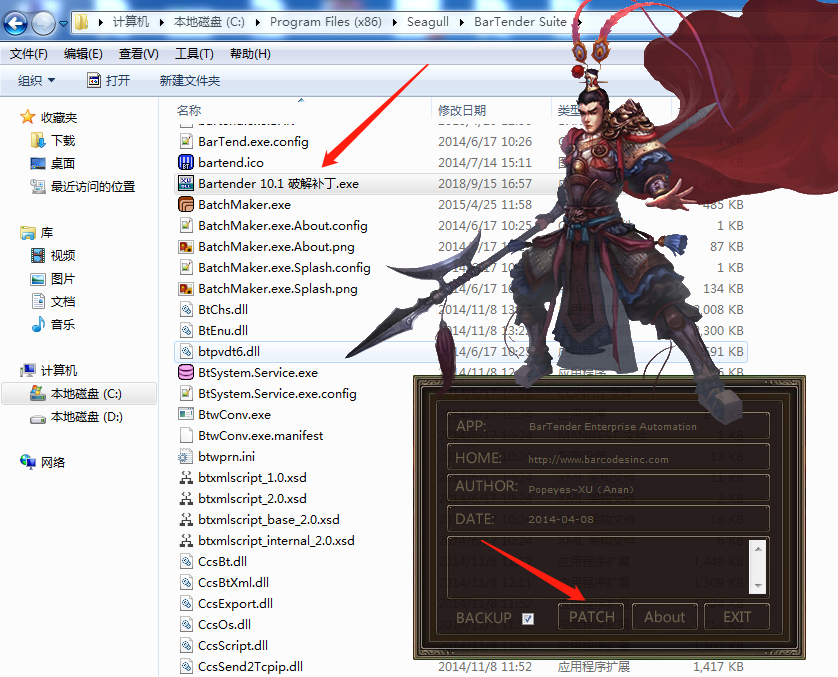Viewport: 838px width, 677px height.
Task: Open the 组织 dropdown
Action: (x=36, y=81)
